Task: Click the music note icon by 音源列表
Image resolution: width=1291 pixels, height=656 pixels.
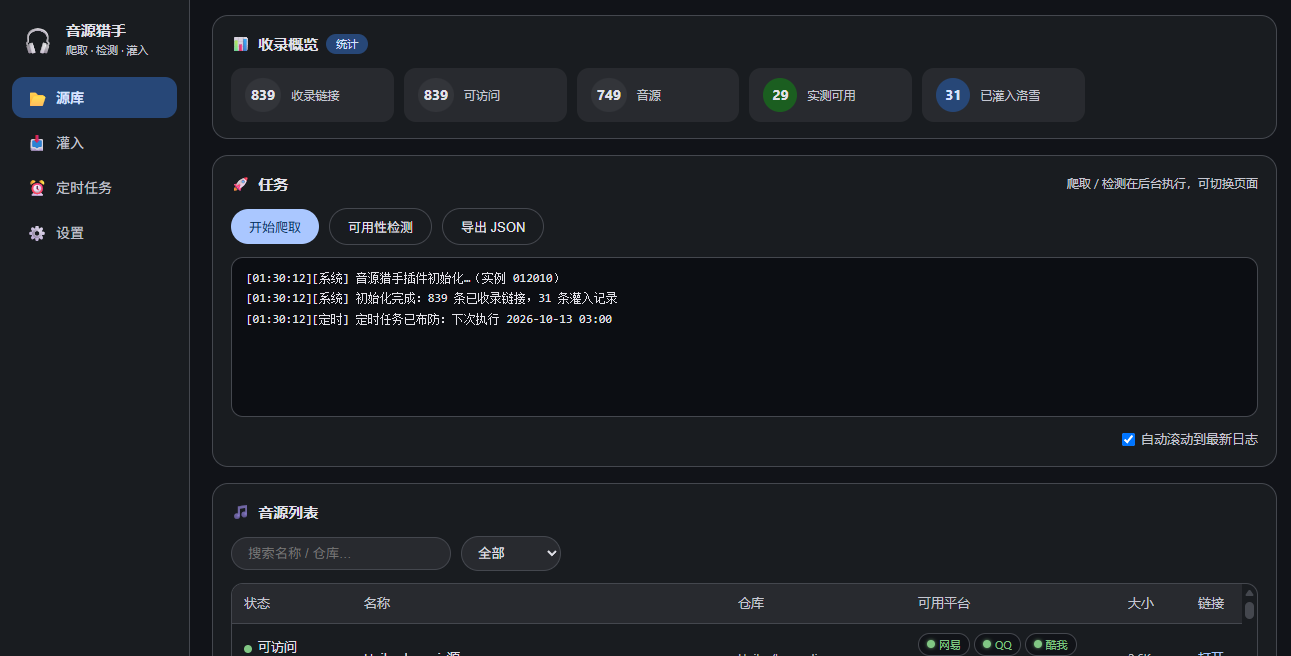Action: (x=240, y=512)
